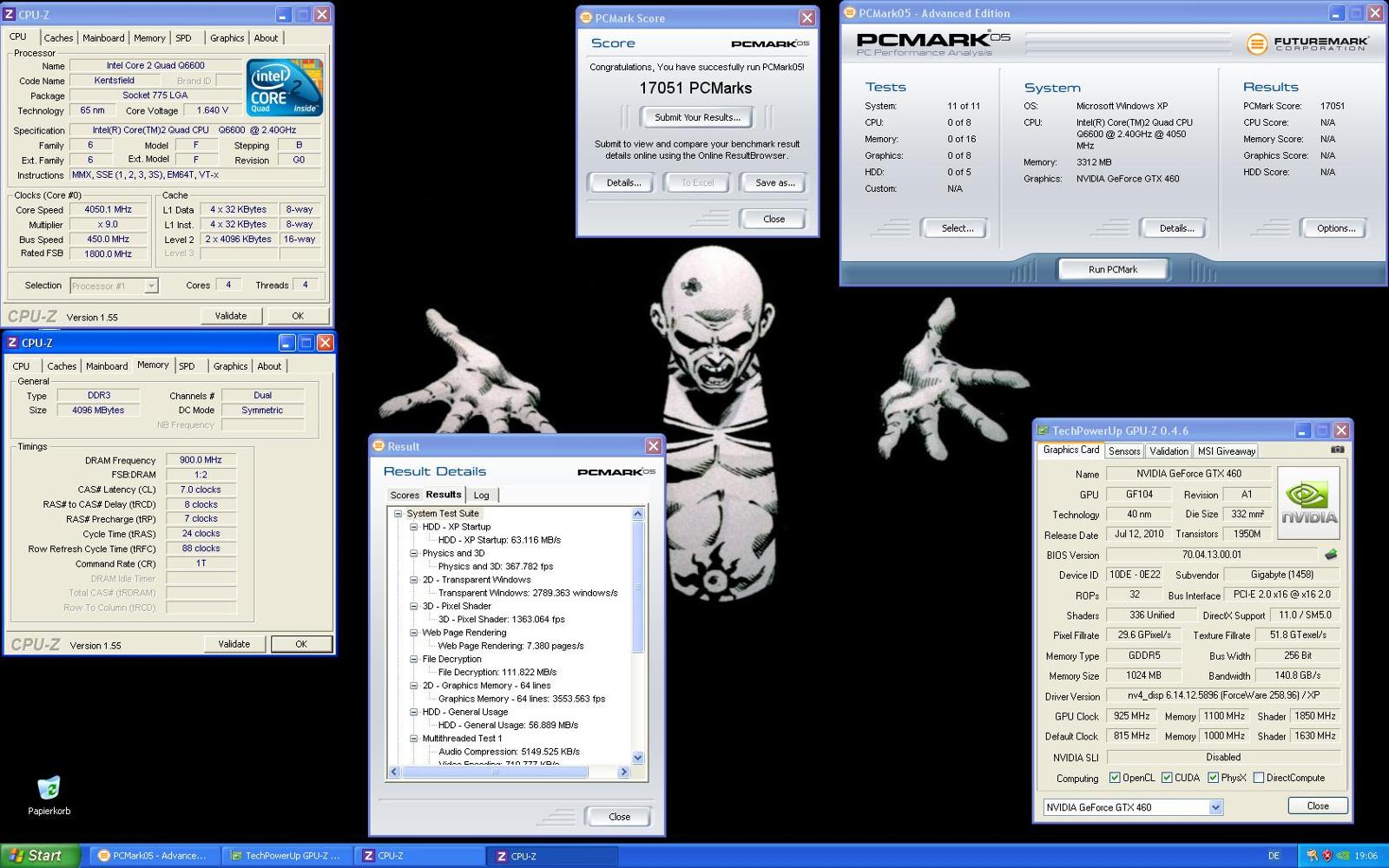Open the Validation tab in GPU-Z
This screenshot has height=868, width=1389.
pyautogui.click(x=1168, y=451)
